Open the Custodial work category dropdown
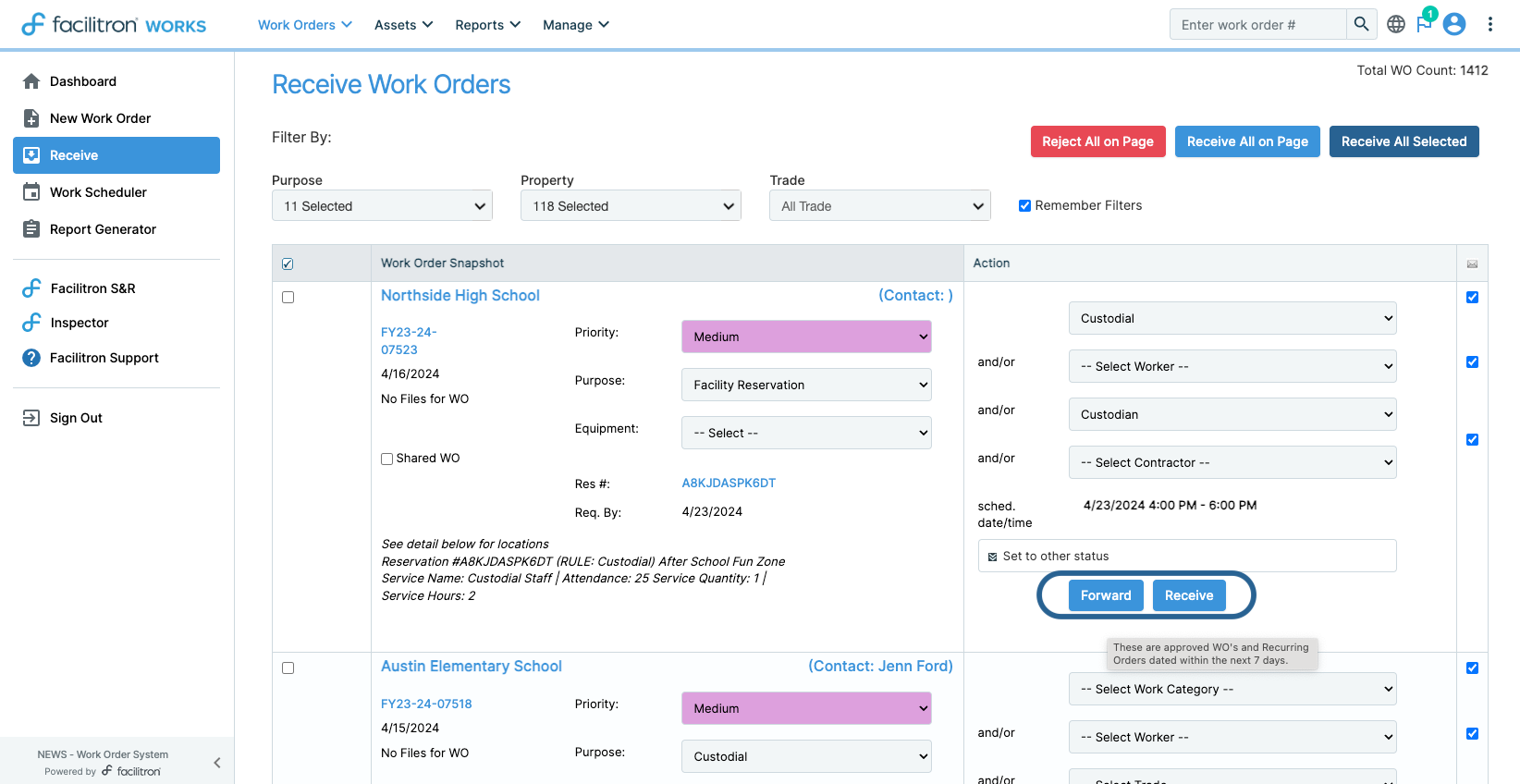The height and width of the screenshot is (784, 1520). (1232, 318)
